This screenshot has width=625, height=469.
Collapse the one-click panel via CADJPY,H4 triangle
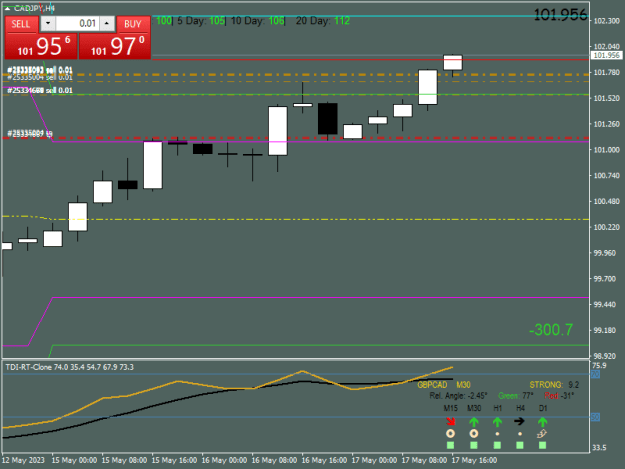(x=7, y=8)
